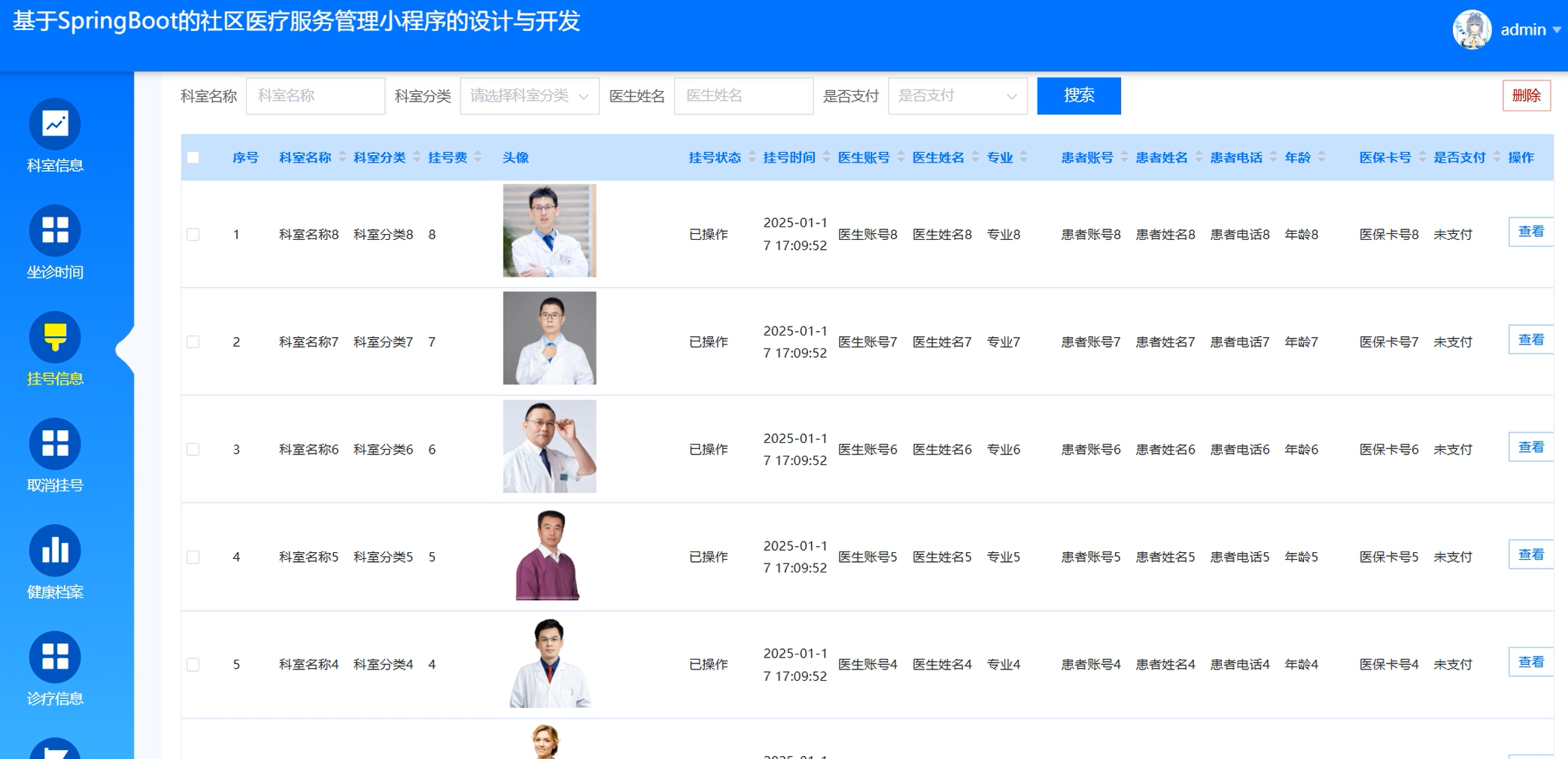
Task: Focus the 科室名称 search input
Action: coord(315,96)
